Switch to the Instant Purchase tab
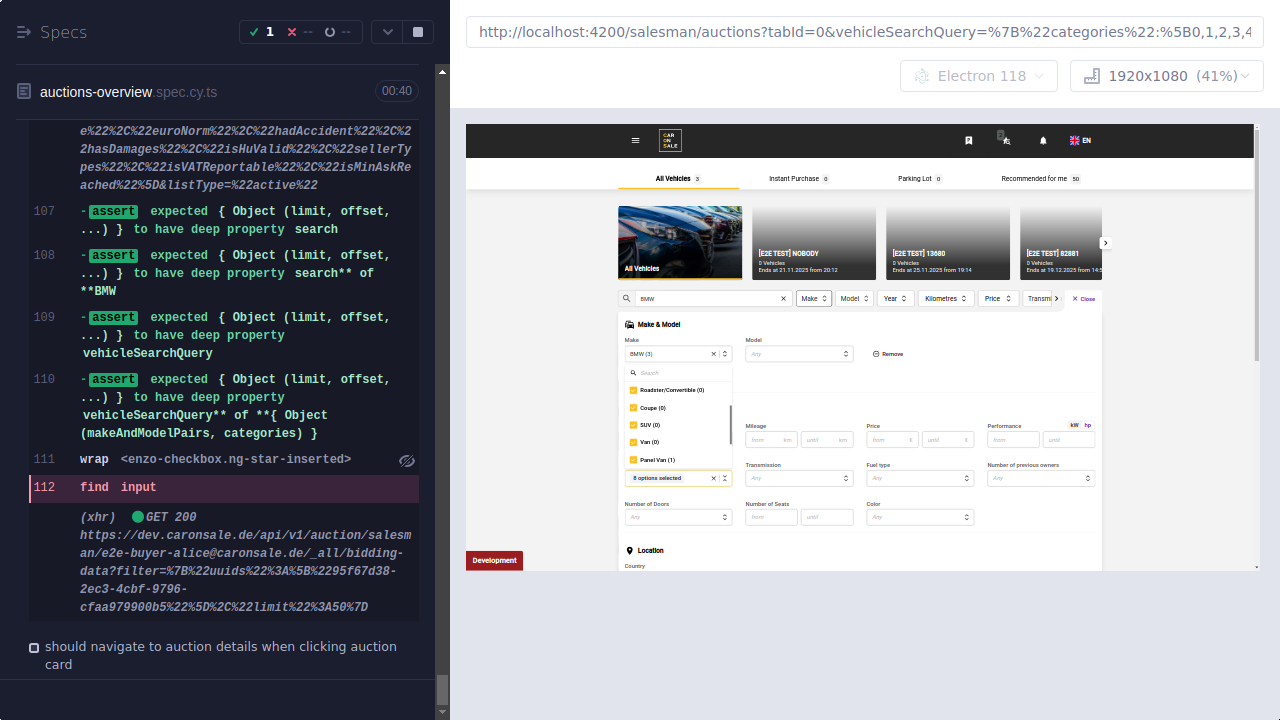Viewport: 1280px width, 720px height. point(796,178)
